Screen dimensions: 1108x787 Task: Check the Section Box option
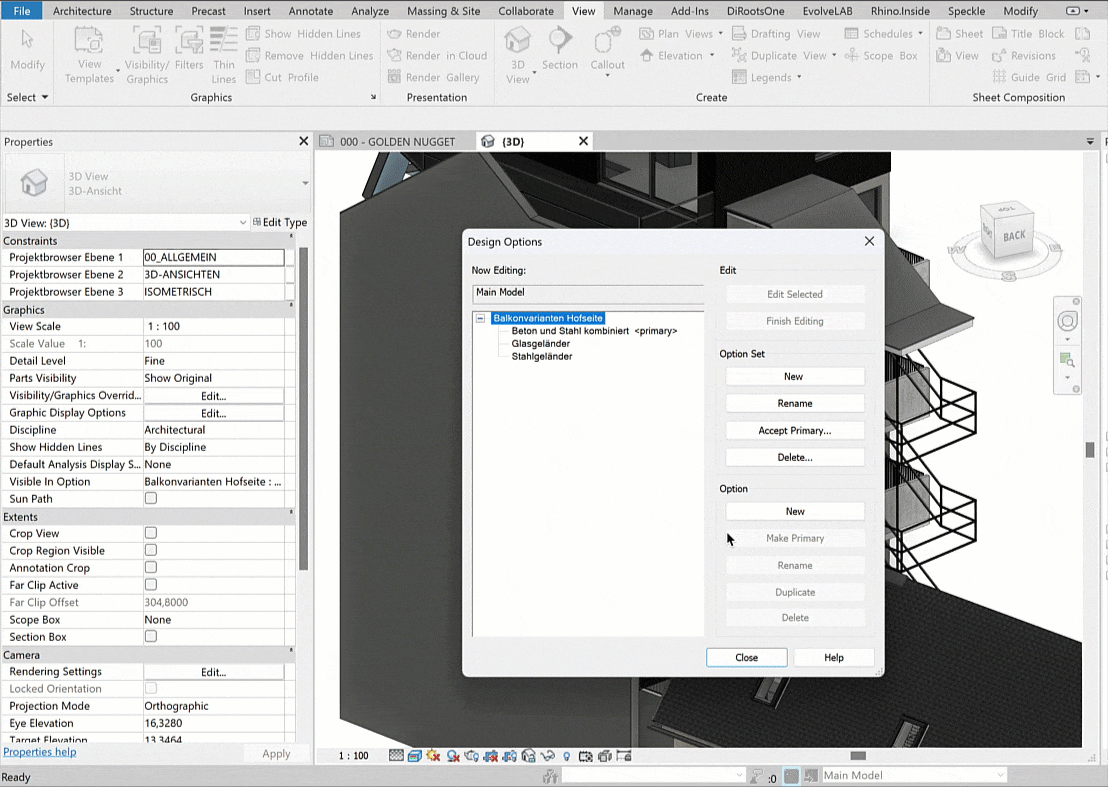pos(151,637)
